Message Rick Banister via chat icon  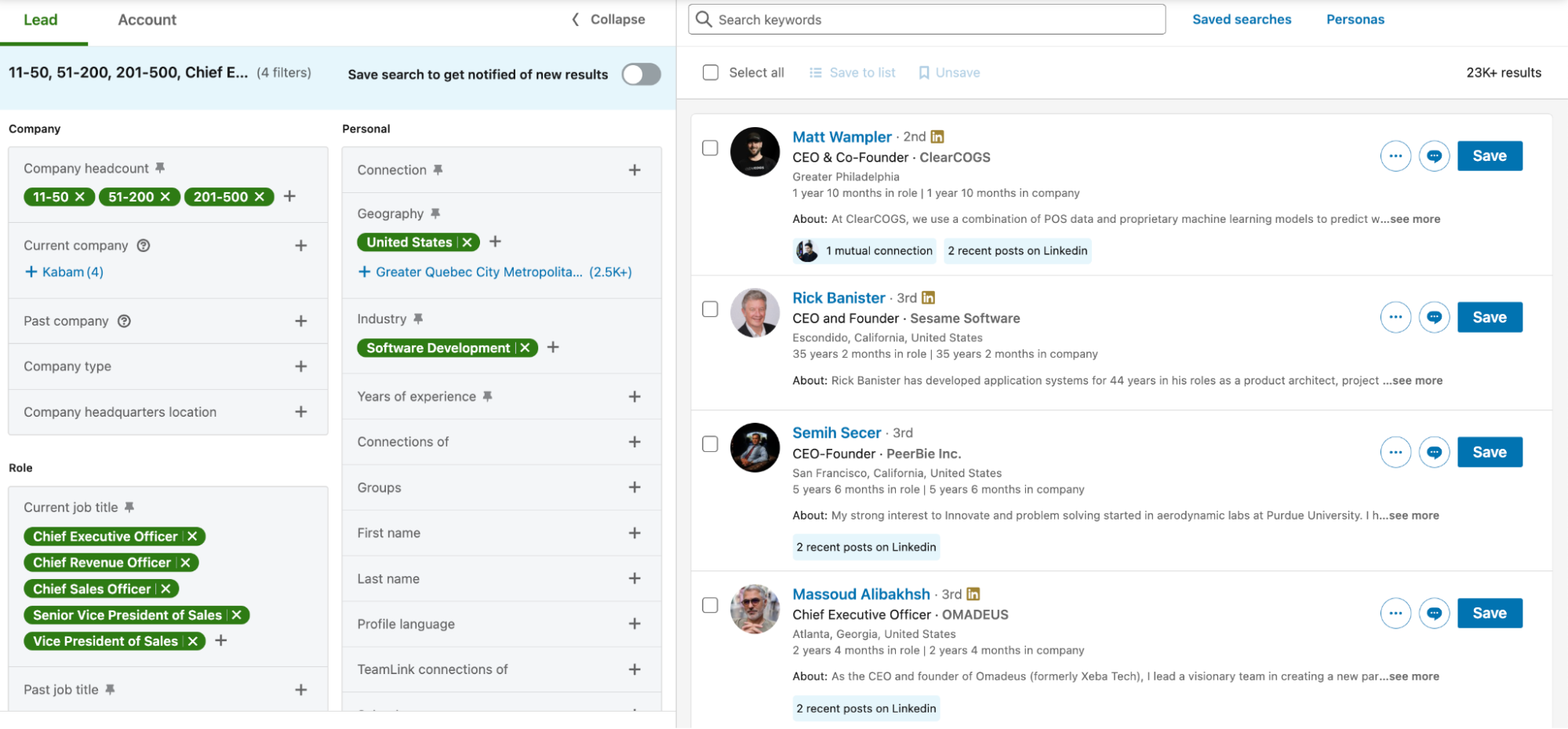(1434, 317)
